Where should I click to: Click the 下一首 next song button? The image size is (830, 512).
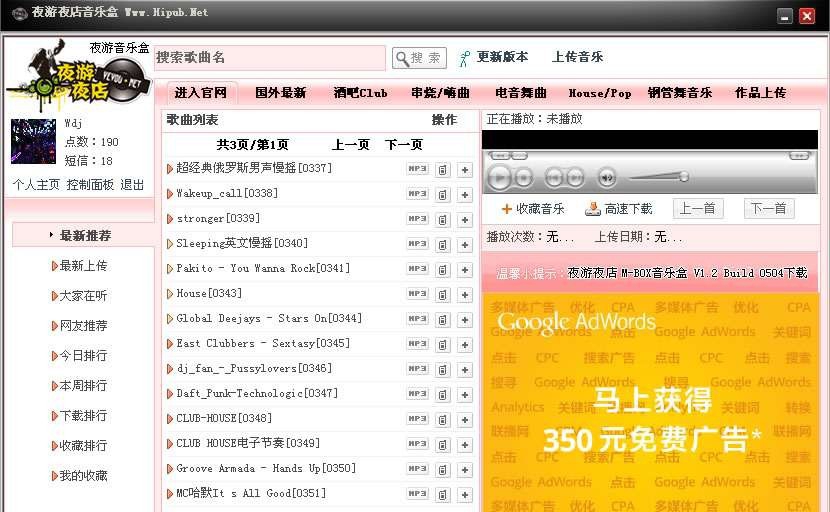pyautogui.click(x=769, y=209)
